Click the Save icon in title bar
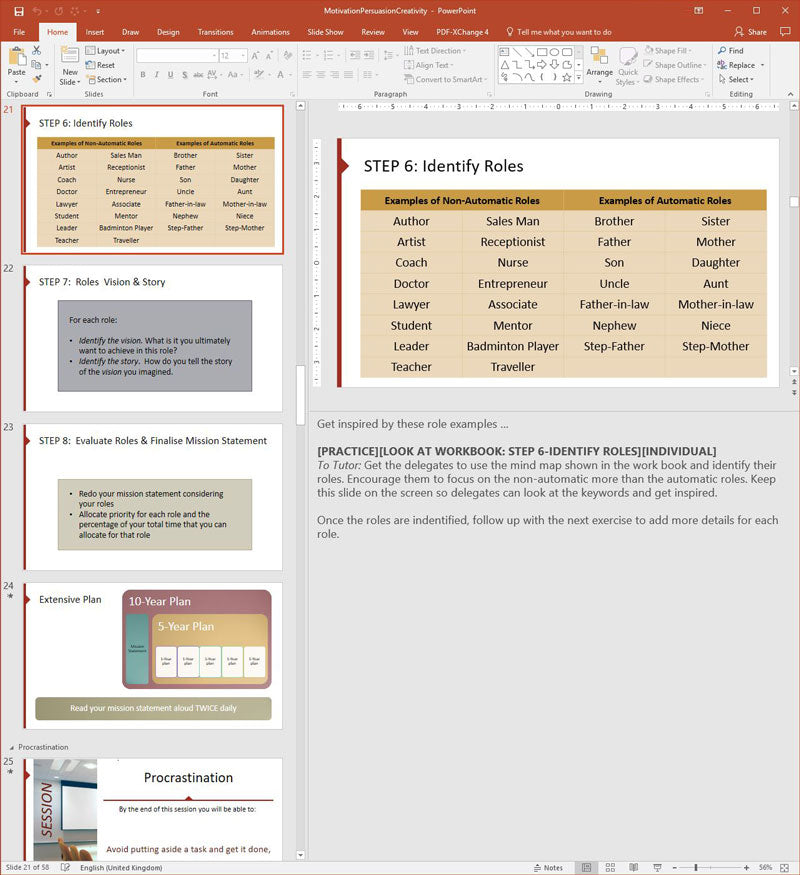 (18, 11)
